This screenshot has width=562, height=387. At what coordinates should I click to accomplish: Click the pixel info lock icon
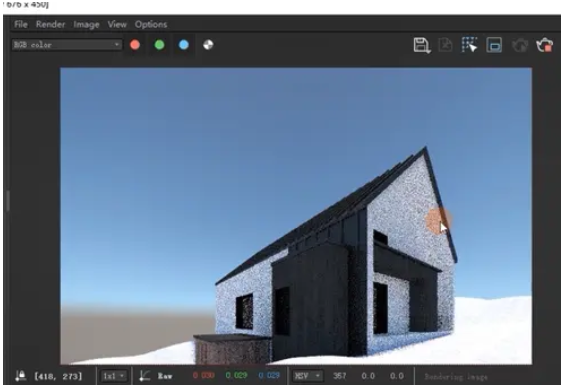pos(21,376)
